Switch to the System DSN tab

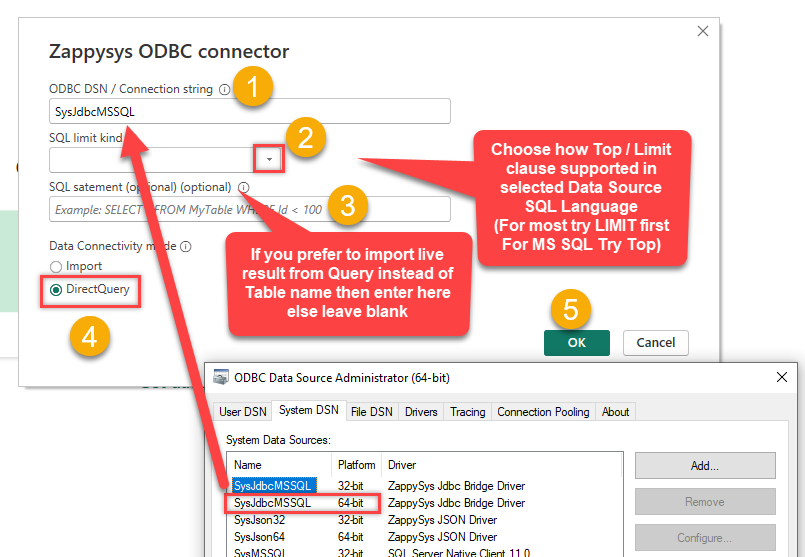click(309, 410)
